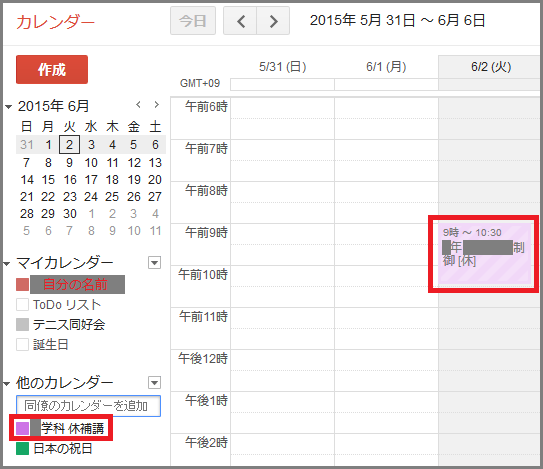Collapse the 他のカレンダー section
543x469 pixels.
[x=7, y=383]
